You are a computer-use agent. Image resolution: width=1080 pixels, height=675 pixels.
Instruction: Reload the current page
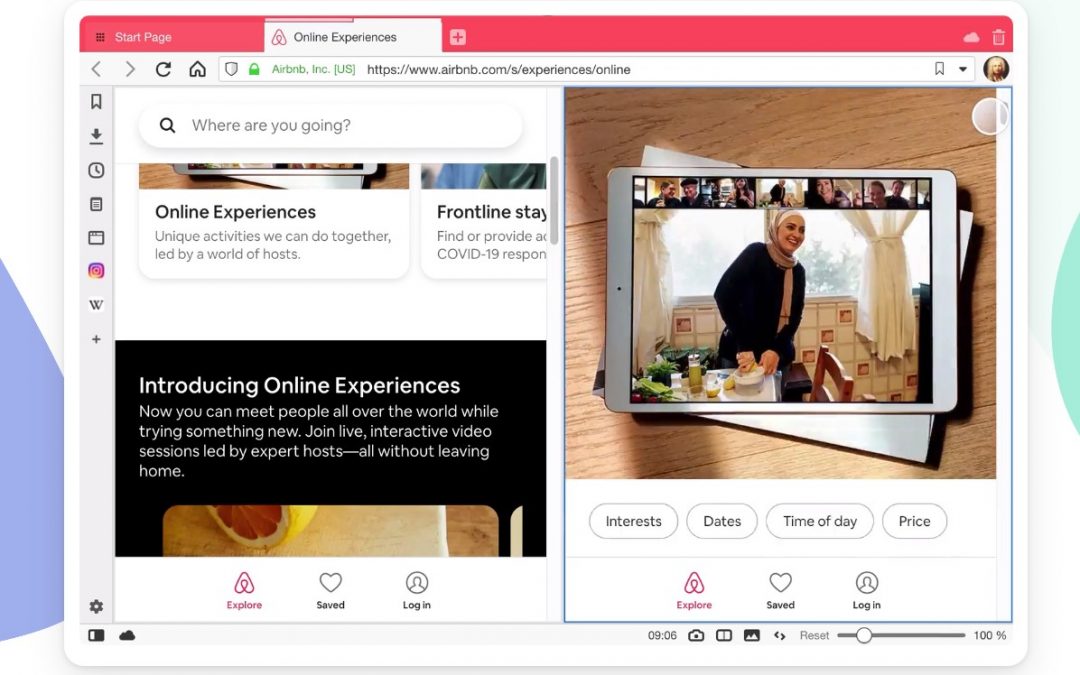pos(163,69)
